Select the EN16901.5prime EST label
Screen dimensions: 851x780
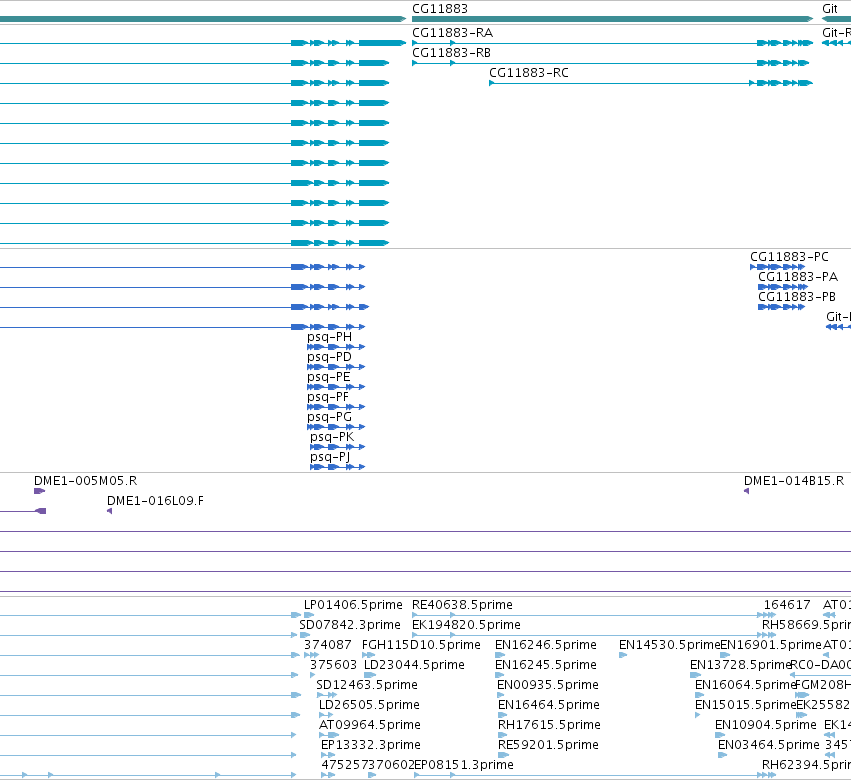pyautogui.click(x=771, y=645)
